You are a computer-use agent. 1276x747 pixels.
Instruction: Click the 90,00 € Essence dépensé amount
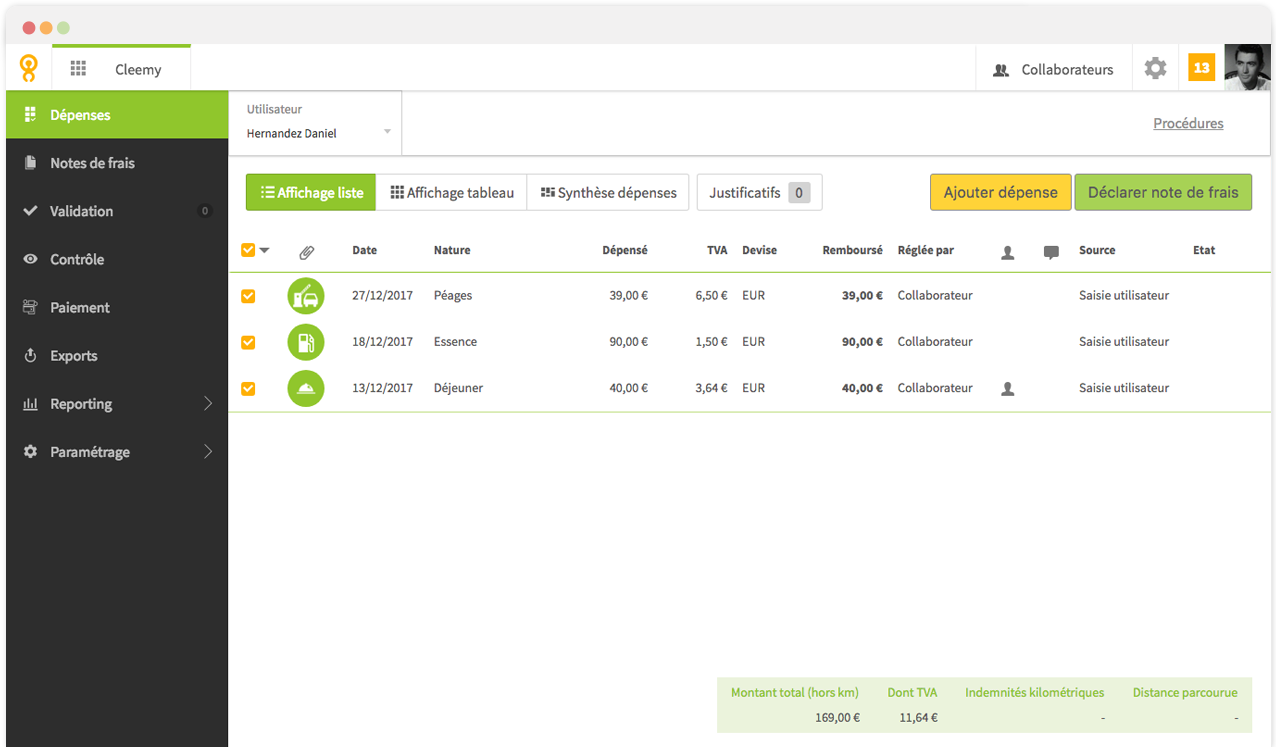[x=628, y=341]
